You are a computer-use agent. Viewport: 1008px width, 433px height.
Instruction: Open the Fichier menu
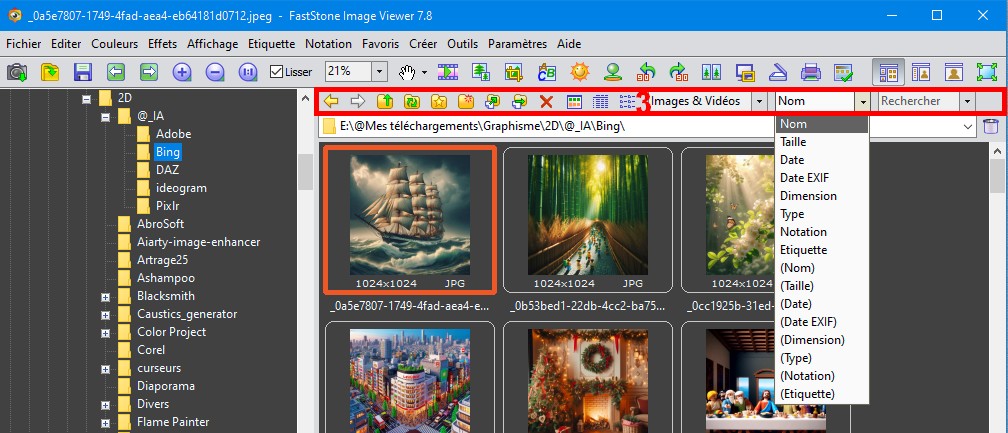pos(23,44)
